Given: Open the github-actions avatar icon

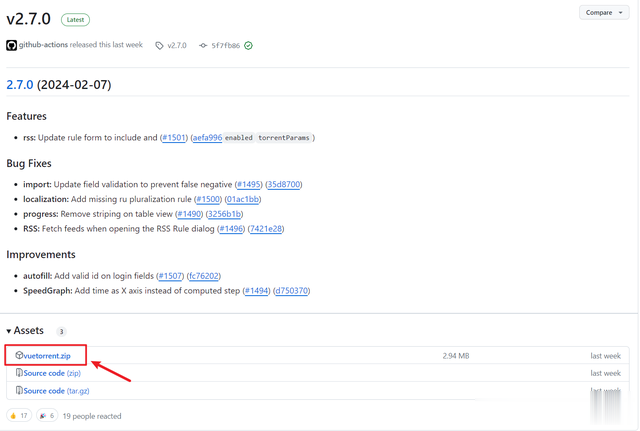Looking at the screenshot, I should [x=11, y=45].
